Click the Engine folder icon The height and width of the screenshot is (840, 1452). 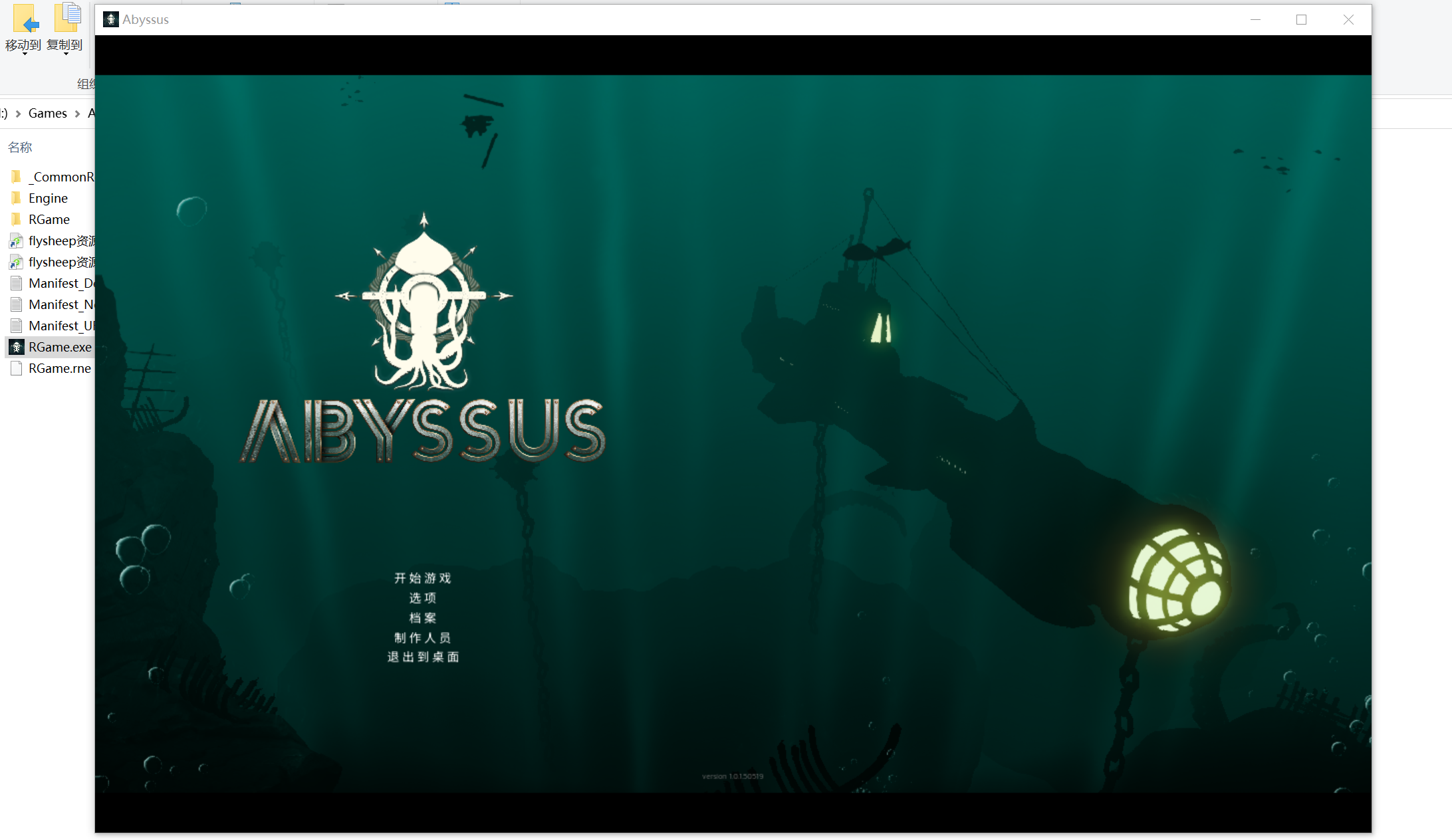17,198
